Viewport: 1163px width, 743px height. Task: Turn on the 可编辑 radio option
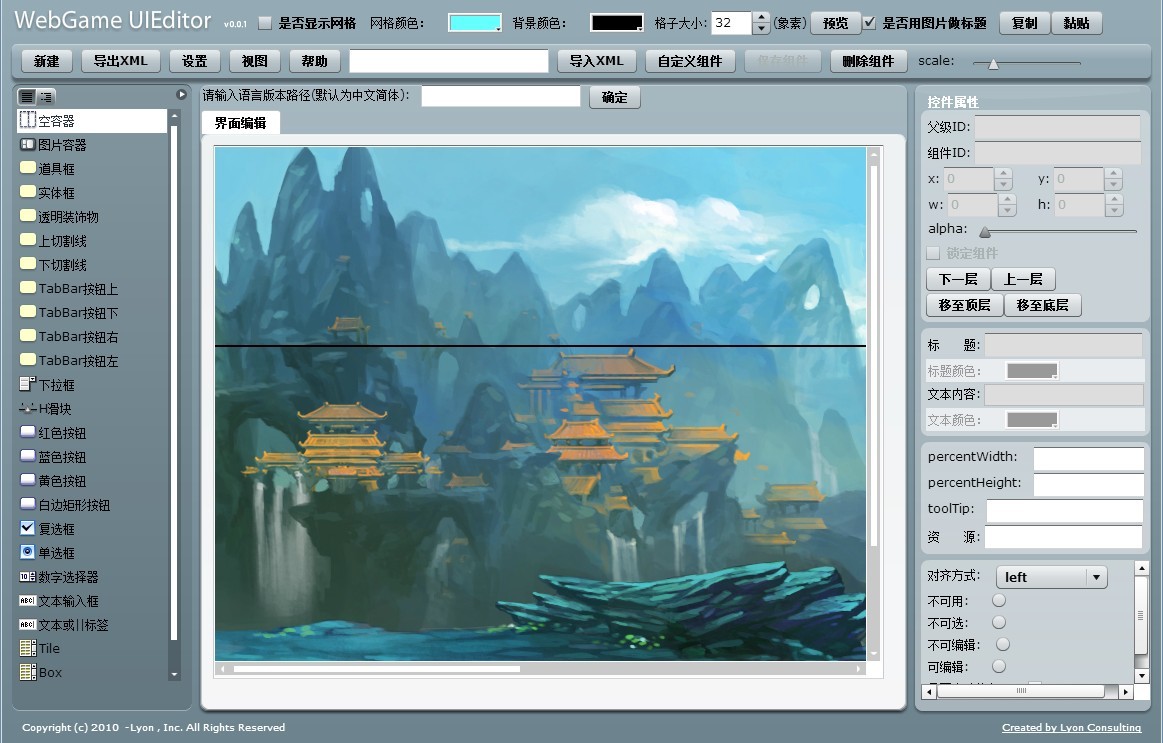coord(999,667)
